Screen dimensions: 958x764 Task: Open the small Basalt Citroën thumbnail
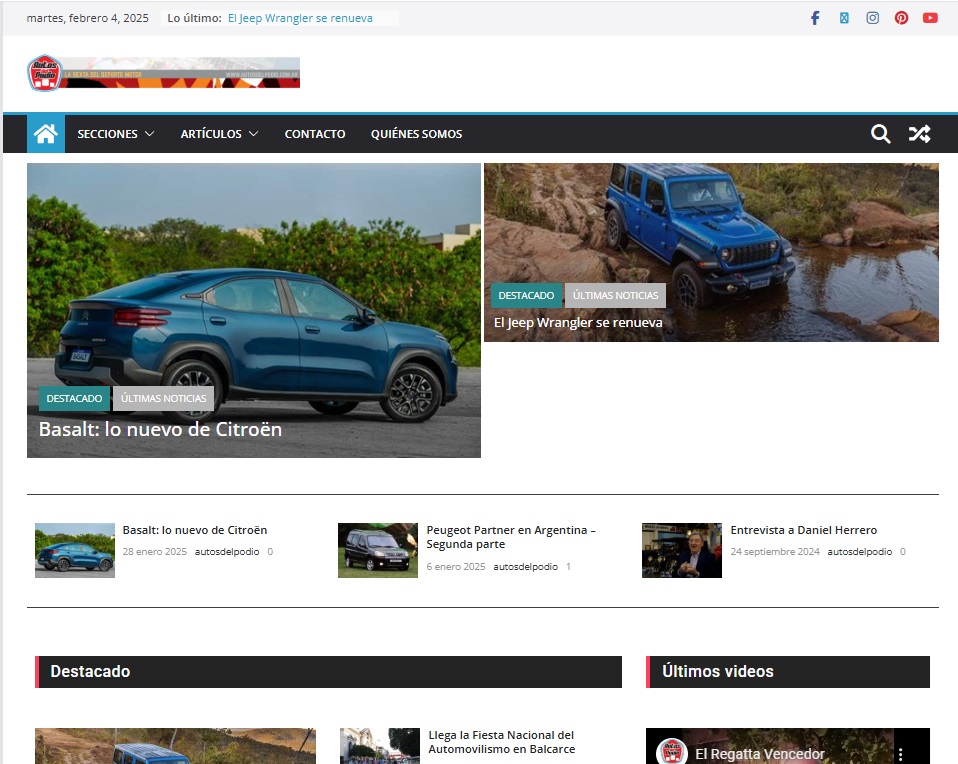(x=75, y=550)
